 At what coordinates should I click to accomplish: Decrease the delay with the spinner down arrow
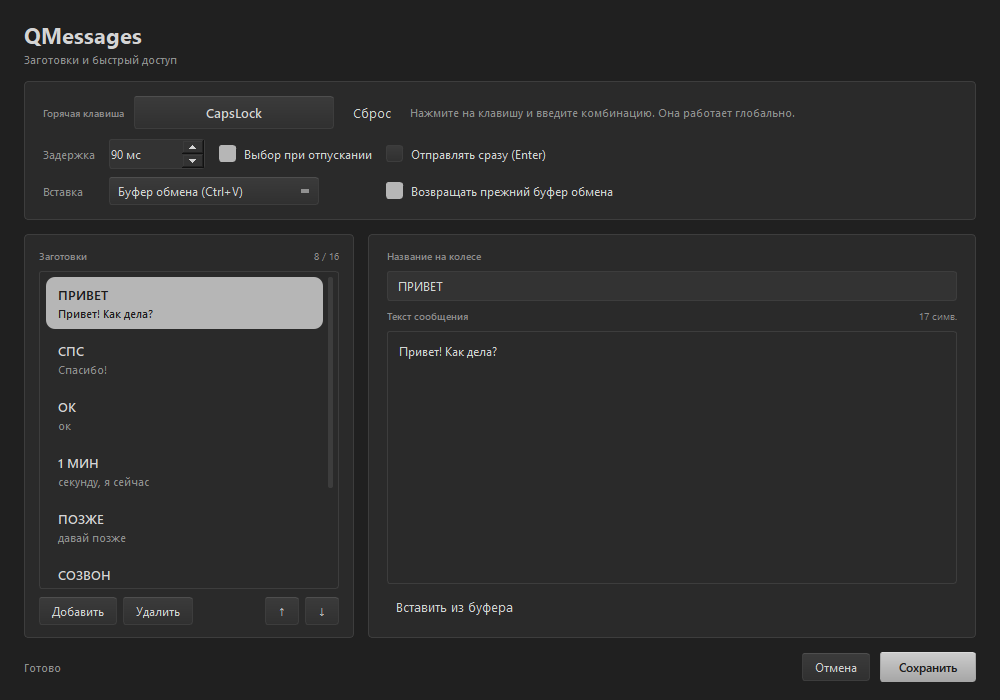pyautogui.click(x=193, y=161)
